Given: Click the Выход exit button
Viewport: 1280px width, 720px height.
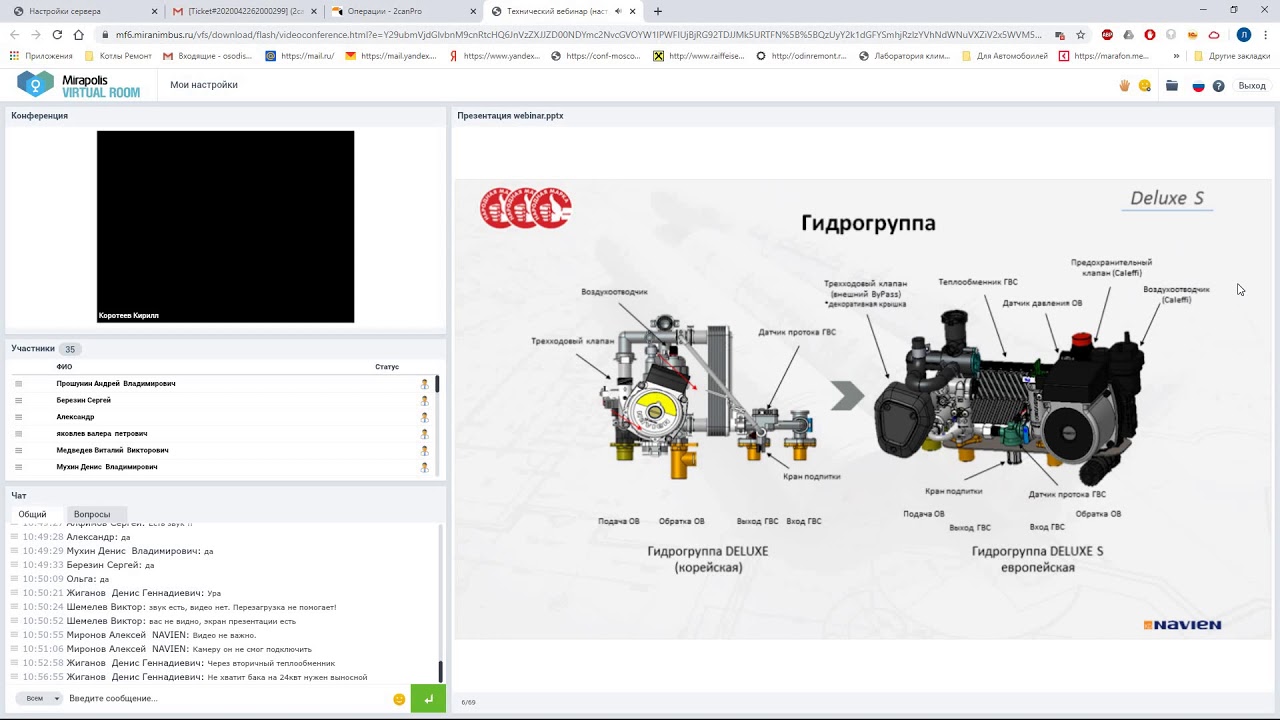Looking at the screenshot, I should [x=1252, y=86].
